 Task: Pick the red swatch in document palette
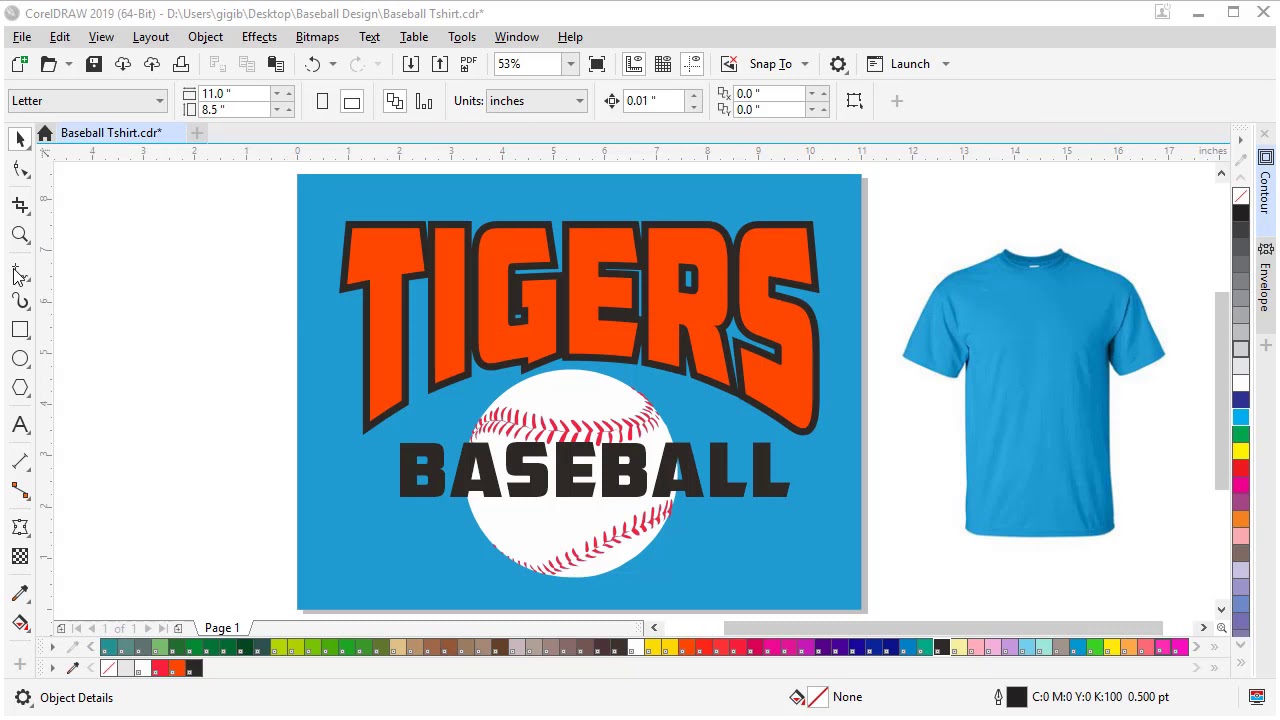point(159,668)
